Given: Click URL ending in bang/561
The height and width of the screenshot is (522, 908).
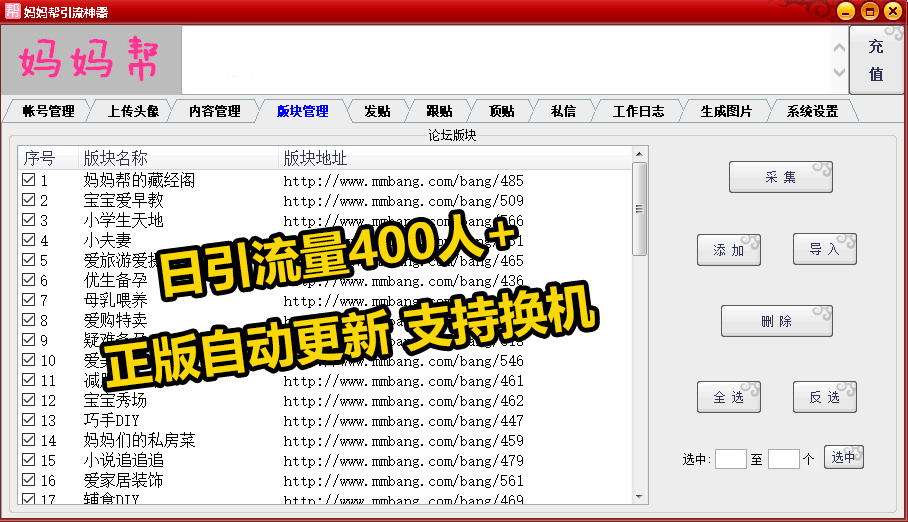Looking at the screenshot, I should tap(403, 480).
